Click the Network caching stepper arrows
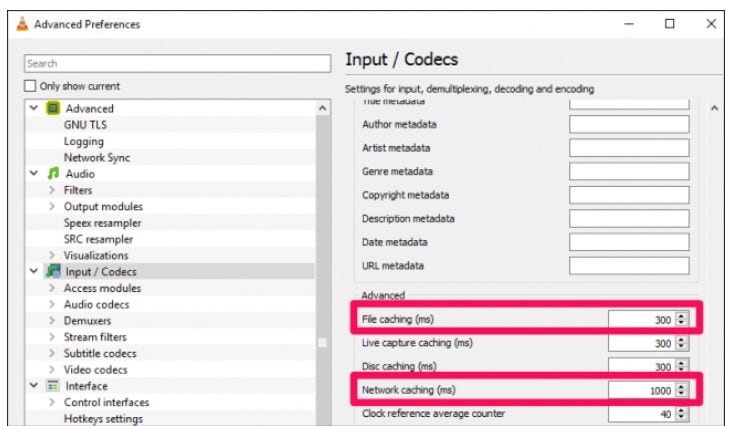The height and width of the screenshot is (426, 738). point(682,390)
